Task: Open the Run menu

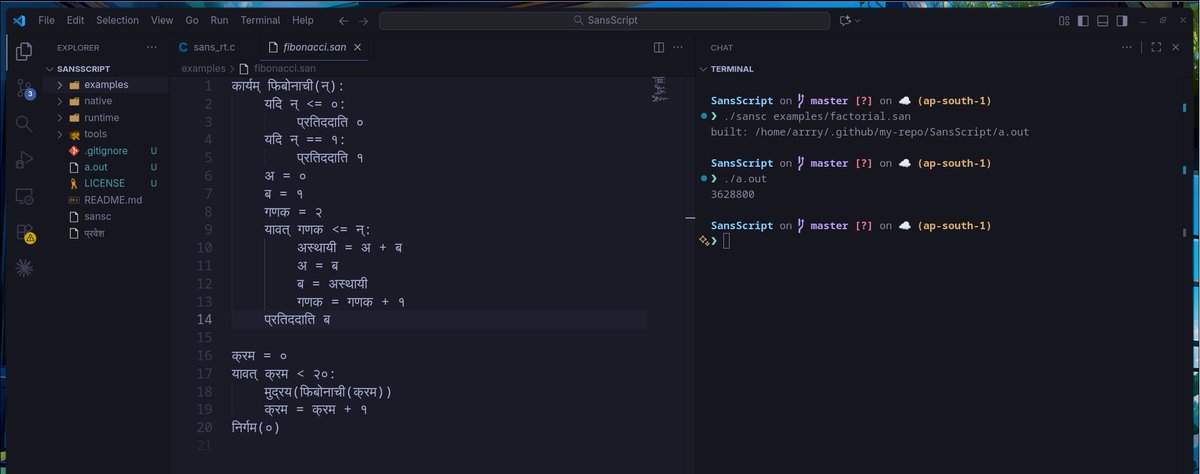Action: coord(220,20)
